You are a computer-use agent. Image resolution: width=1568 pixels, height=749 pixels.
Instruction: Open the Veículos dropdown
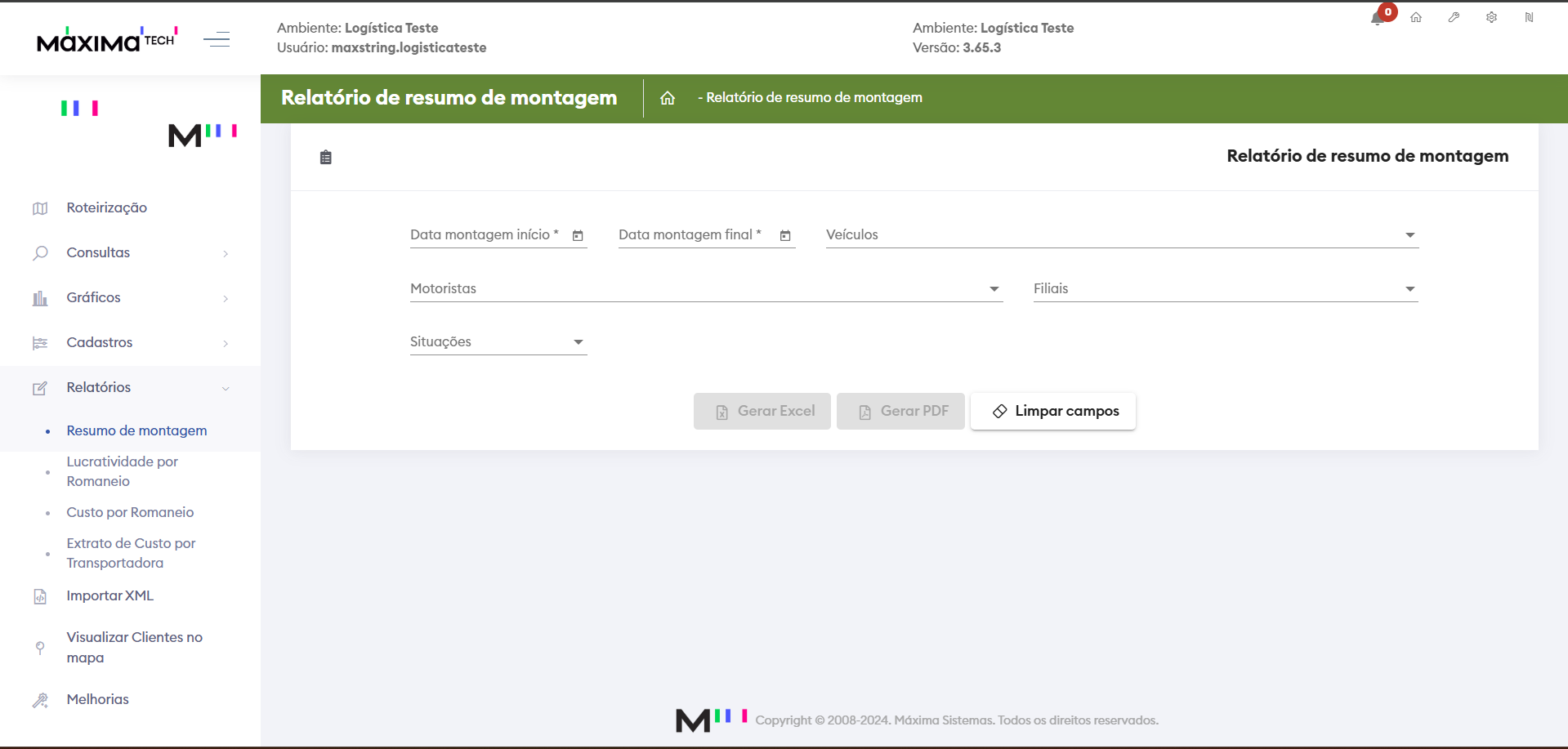[1409, 235]
